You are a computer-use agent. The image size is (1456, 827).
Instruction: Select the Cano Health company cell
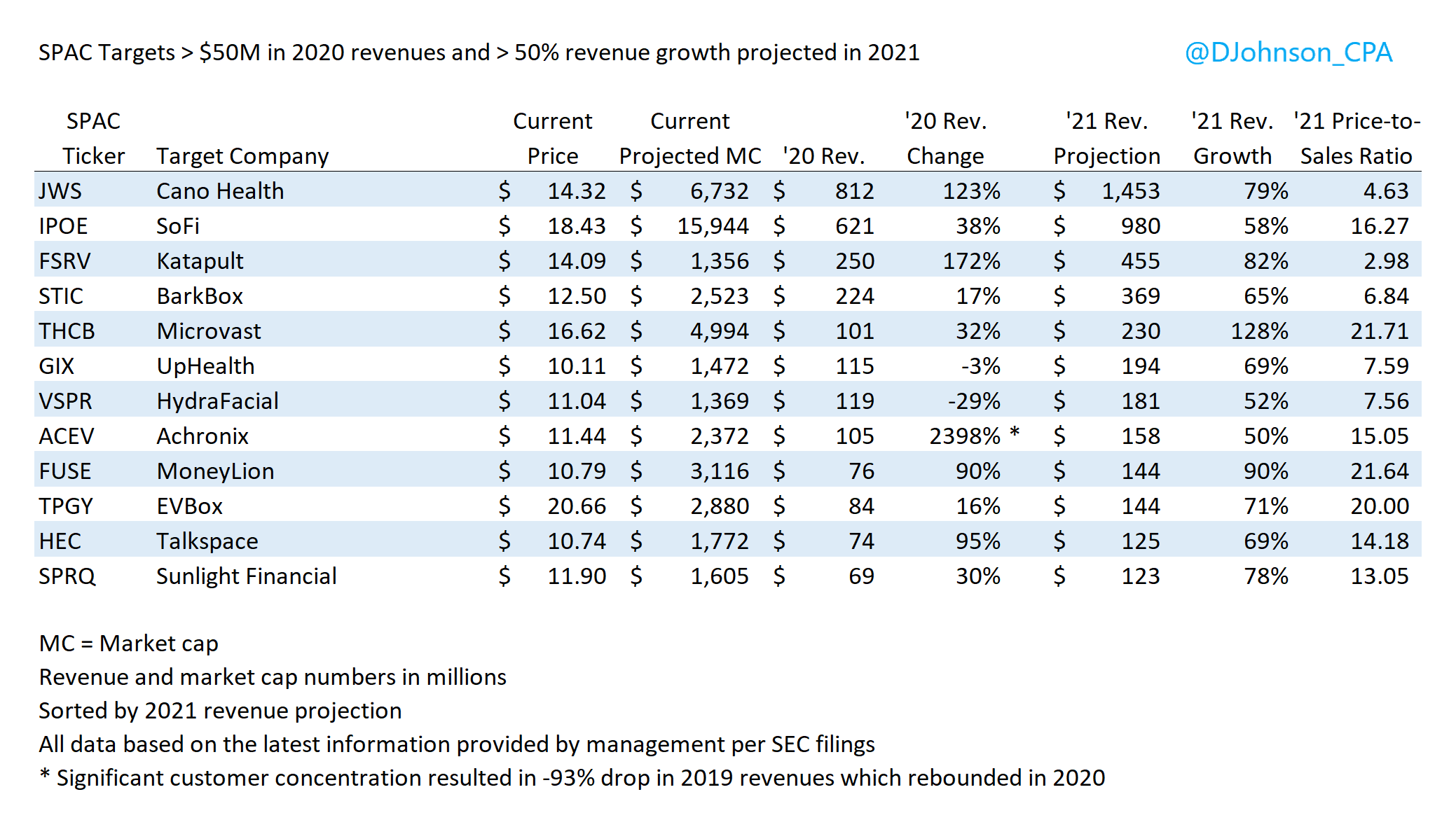[220, 191]
